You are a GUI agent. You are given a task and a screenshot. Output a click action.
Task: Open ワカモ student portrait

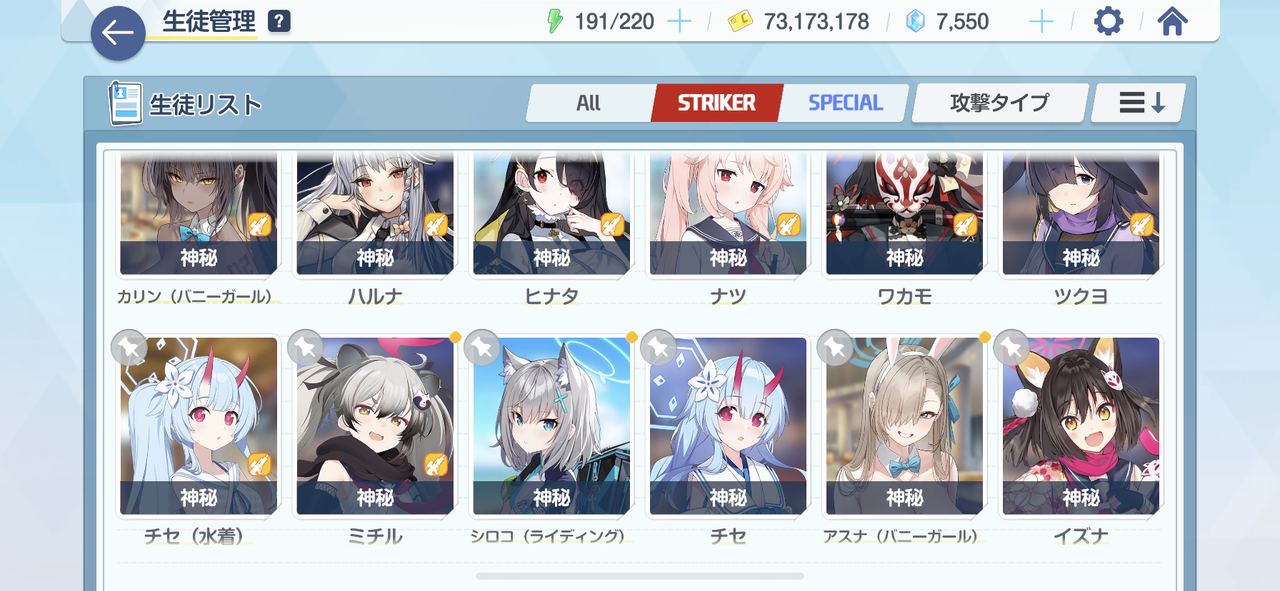(x=904, y=214)
